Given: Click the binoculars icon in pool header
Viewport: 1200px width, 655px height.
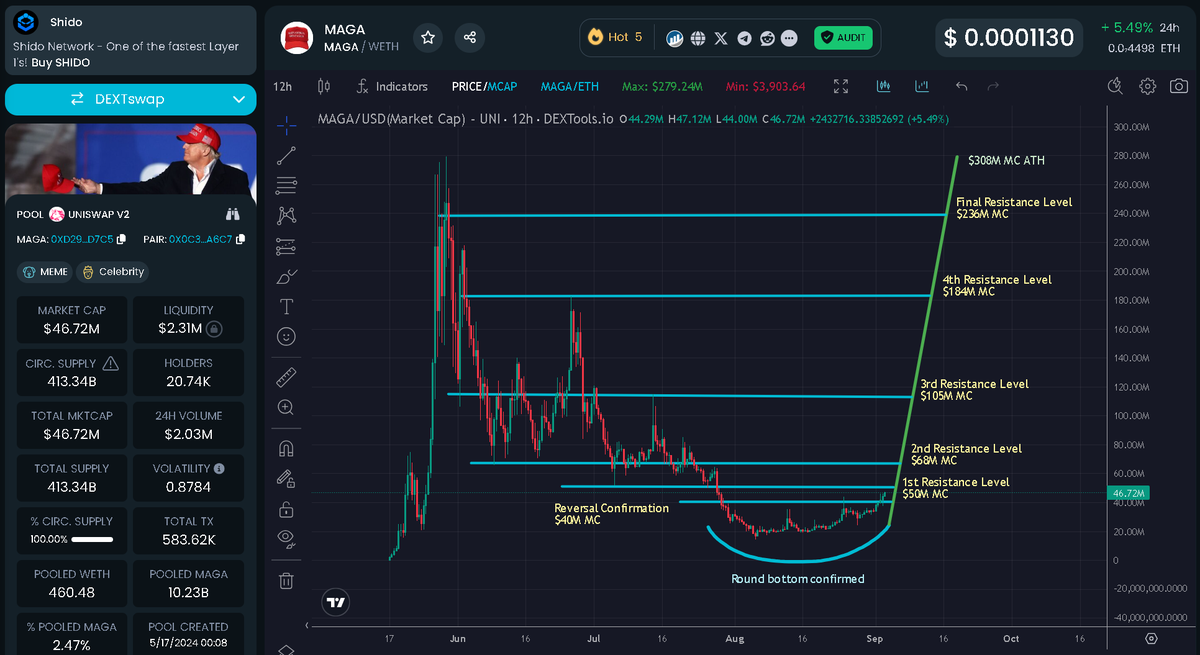Looking at the screenshot, I should [x=233, y=214].
